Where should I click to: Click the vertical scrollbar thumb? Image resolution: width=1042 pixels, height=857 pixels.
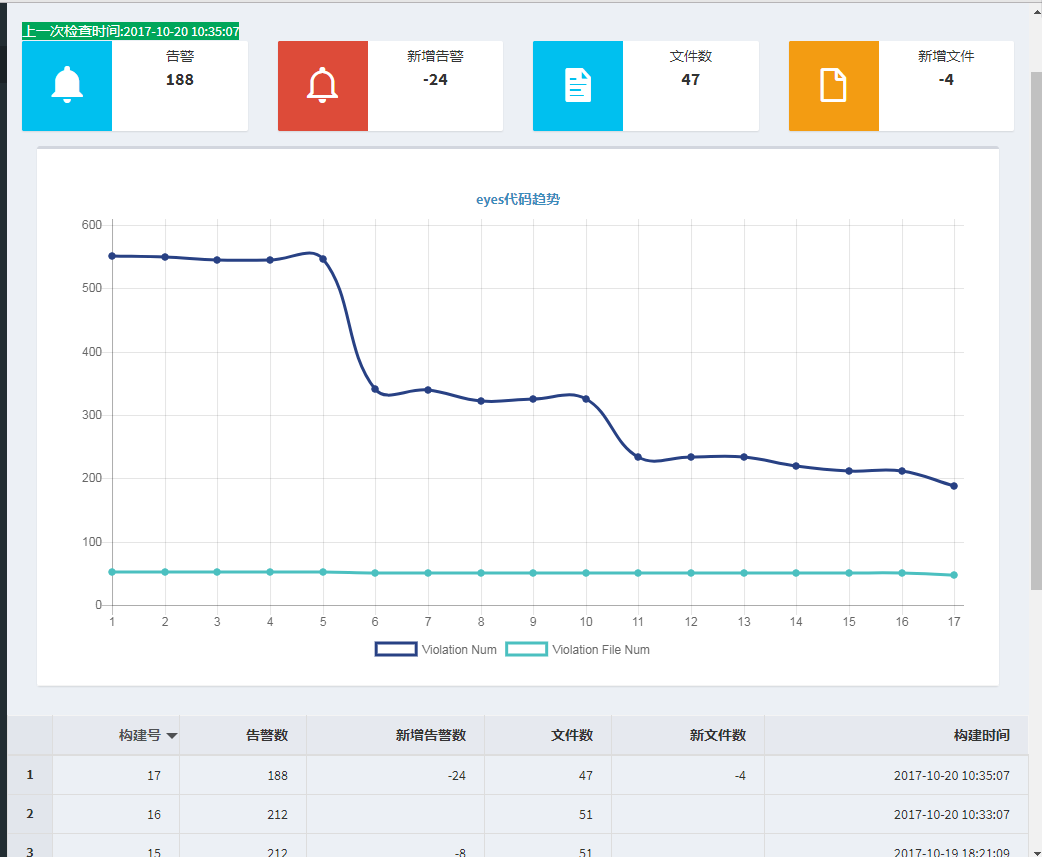(x=1035, y=330)
